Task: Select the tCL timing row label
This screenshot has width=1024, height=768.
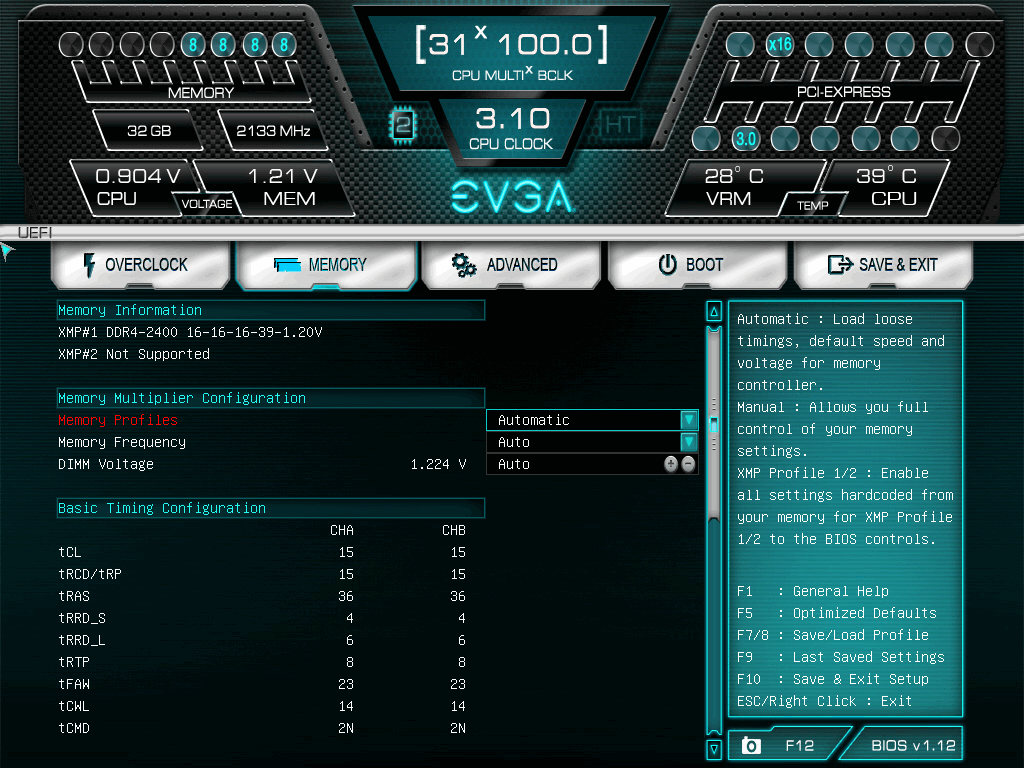Action: point(70,552)
